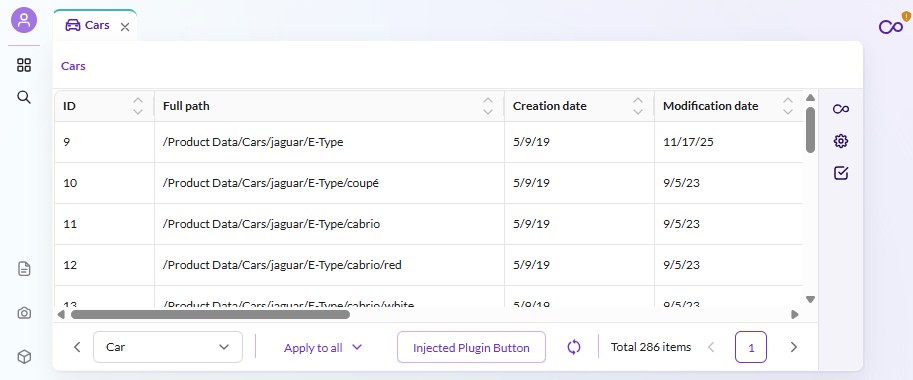
Task: Click path ending in cabrio/red
Action: (x=282, y=265)
